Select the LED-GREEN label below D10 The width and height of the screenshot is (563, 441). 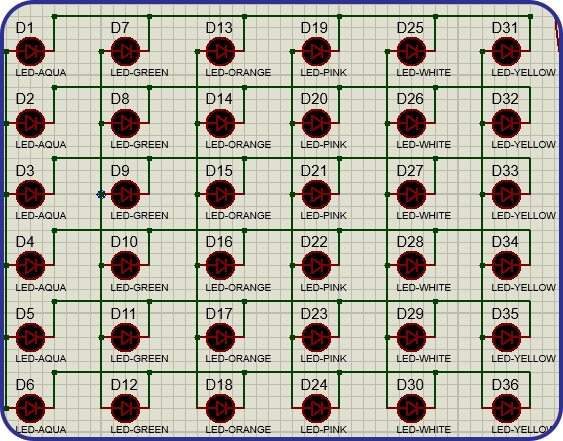139,287
